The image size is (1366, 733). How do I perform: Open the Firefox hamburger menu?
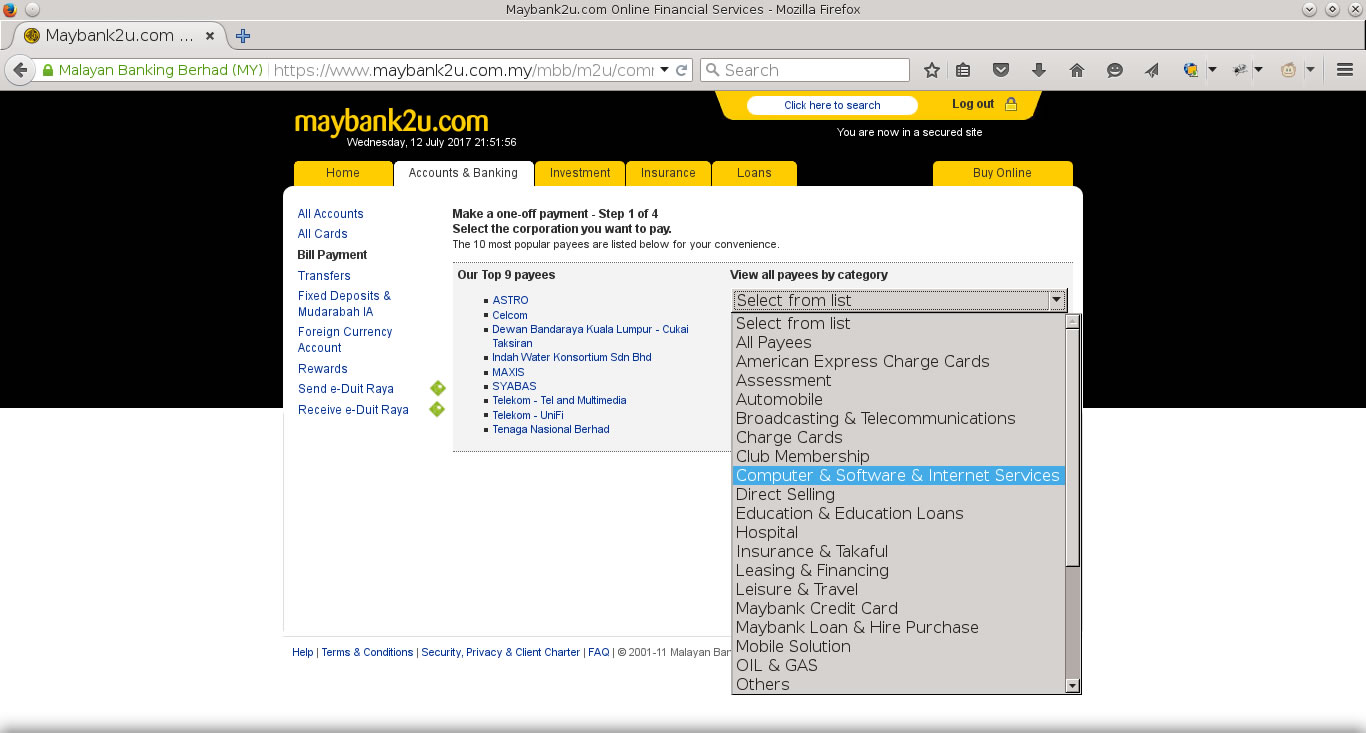(1345, 70)
